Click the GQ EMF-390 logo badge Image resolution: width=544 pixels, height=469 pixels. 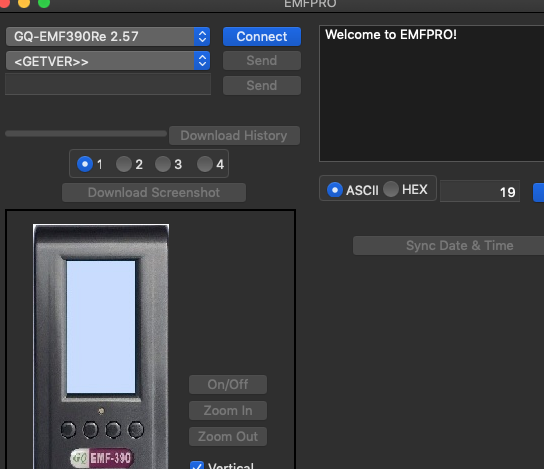click(x=102, y=458)
